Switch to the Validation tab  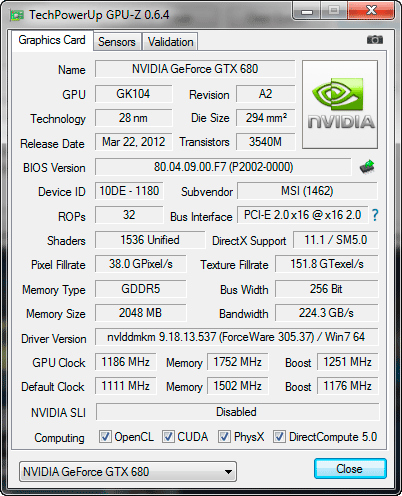170,42
